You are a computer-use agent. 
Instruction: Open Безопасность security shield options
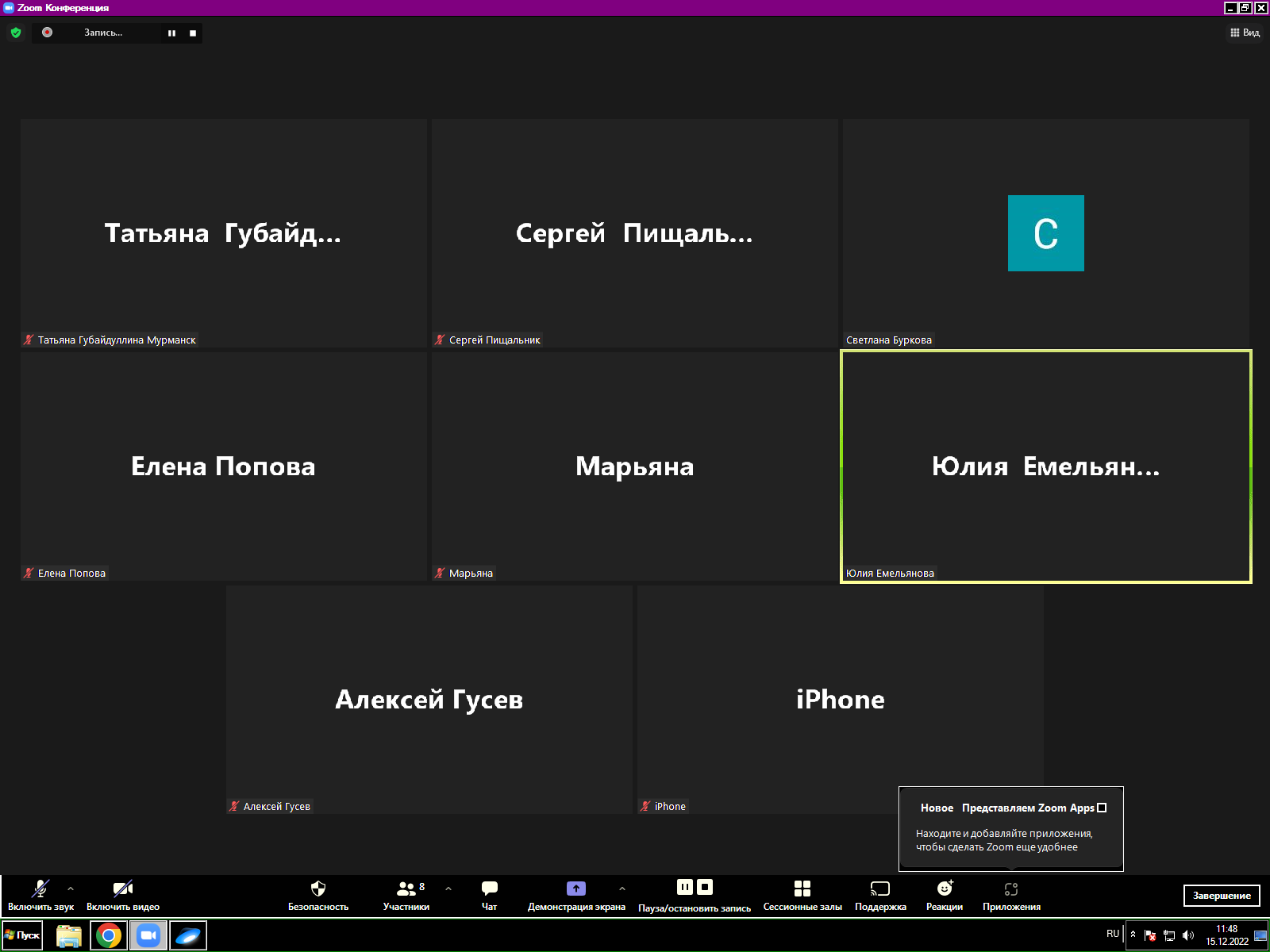pos(317,895)
